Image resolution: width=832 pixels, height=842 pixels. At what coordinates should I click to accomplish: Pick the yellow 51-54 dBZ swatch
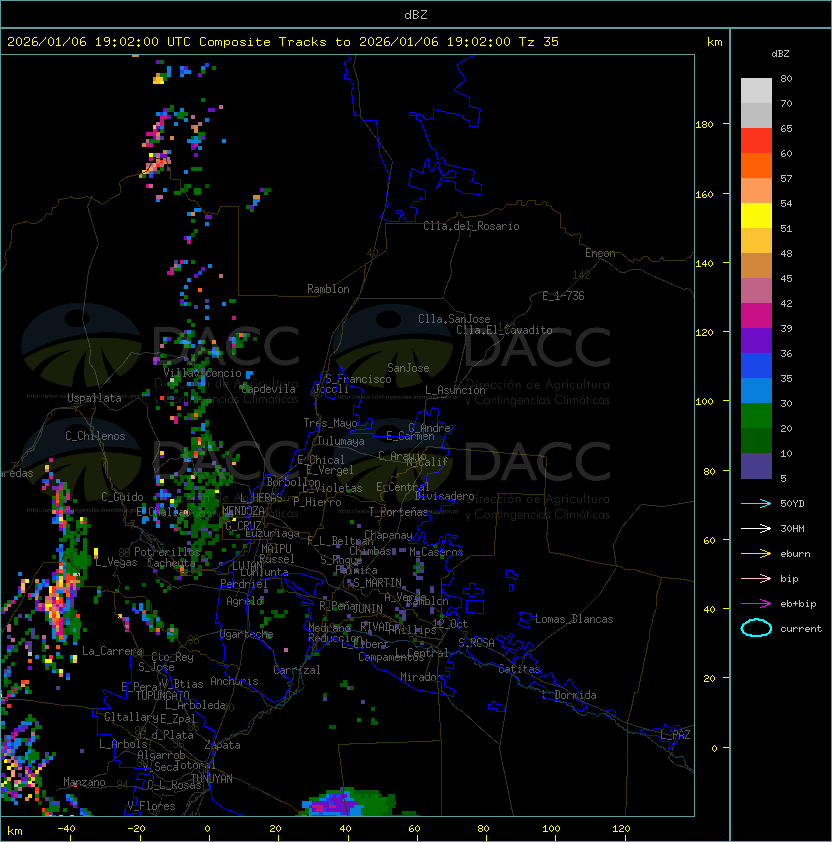click(756, 215)
